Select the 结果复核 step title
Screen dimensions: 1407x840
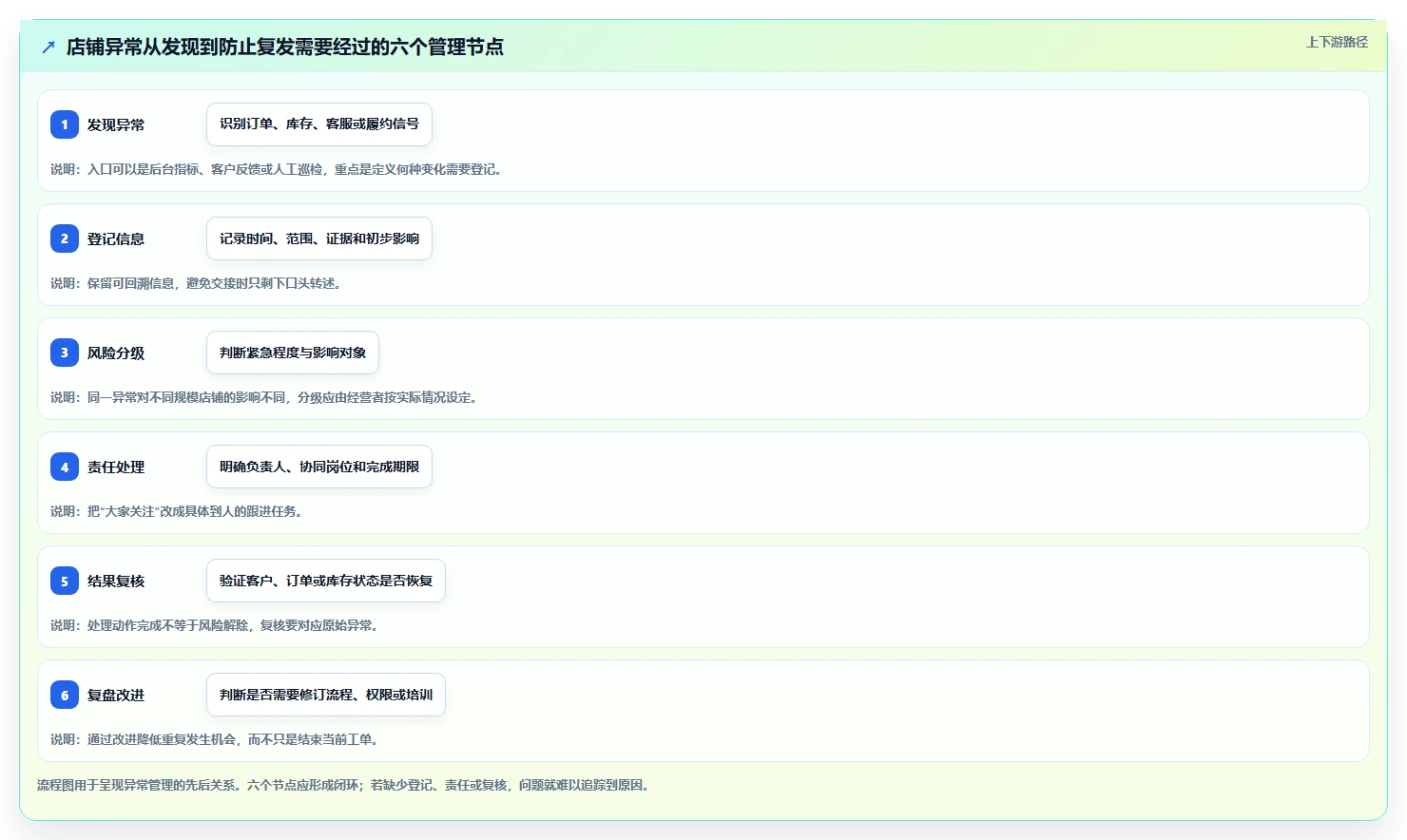click(x=116, y=581)
